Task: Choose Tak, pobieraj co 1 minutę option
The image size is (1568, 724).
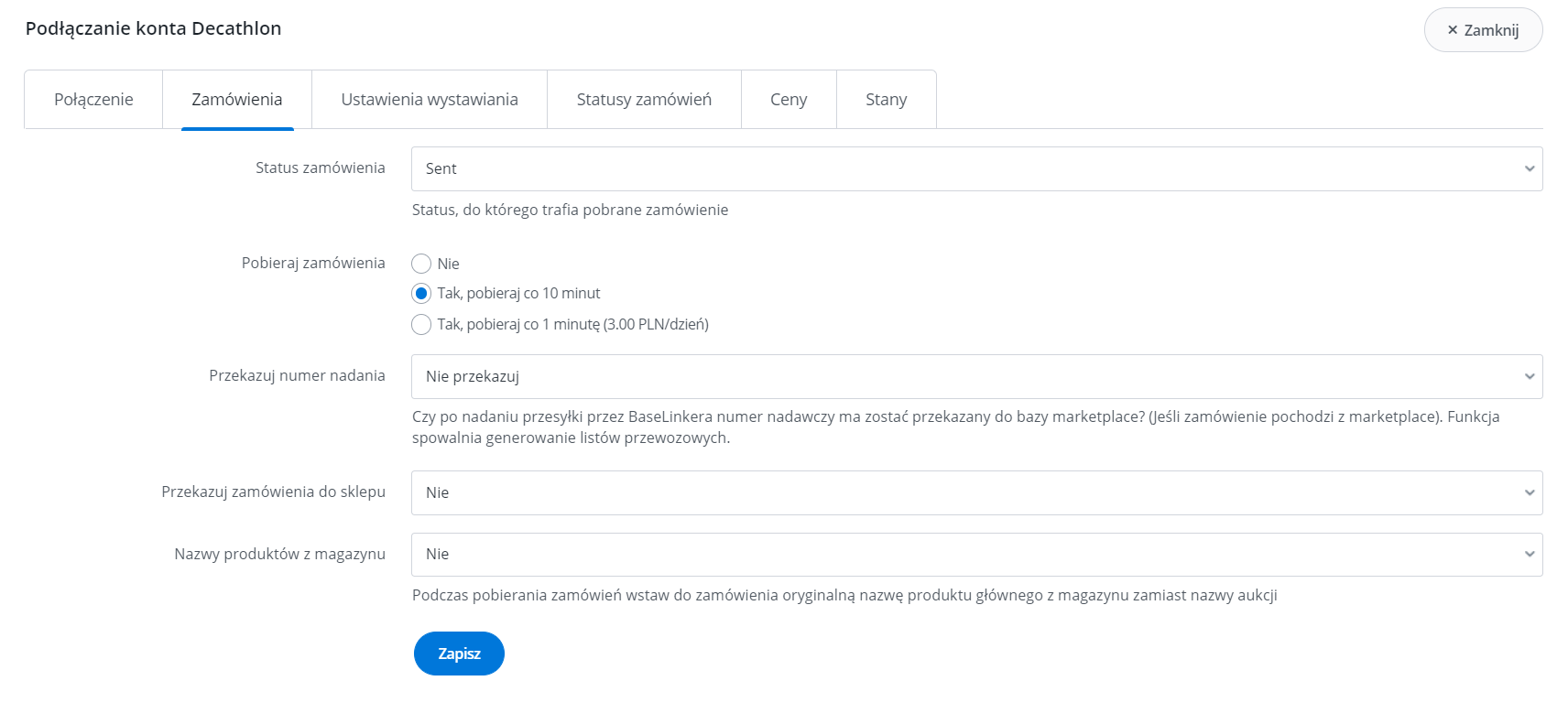Action: (421, 324)
